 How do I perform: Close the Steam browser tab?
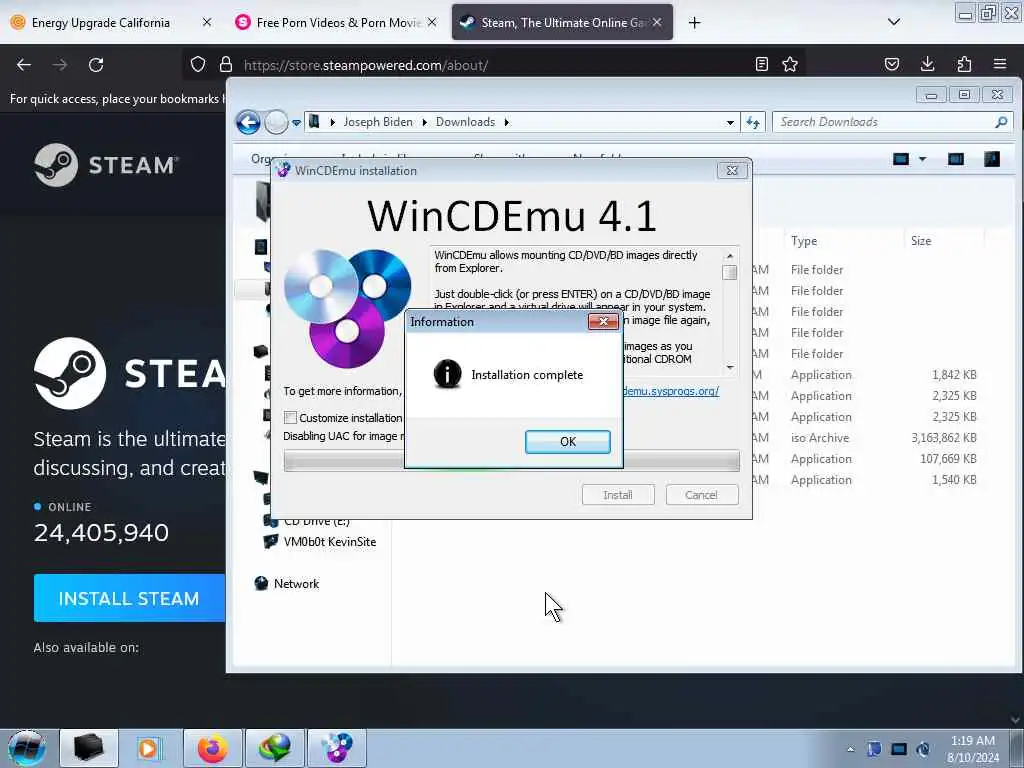(657, 22)
